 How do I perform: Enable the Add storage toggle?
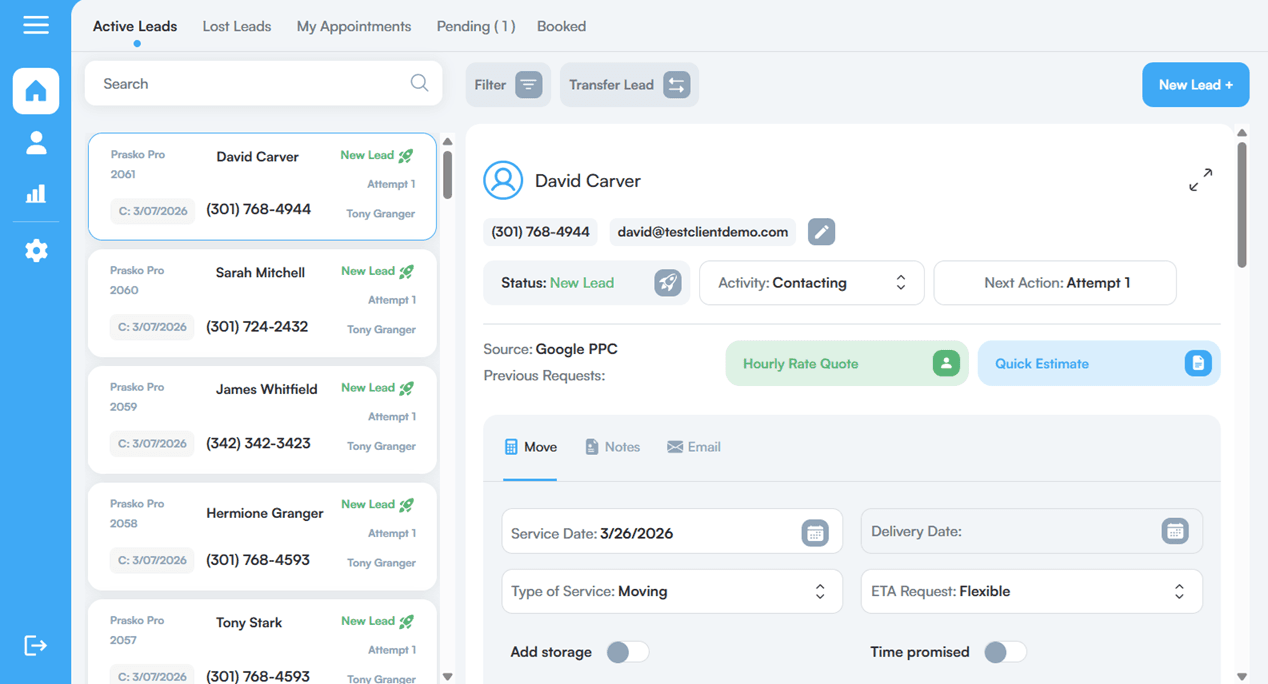point(628,651)
